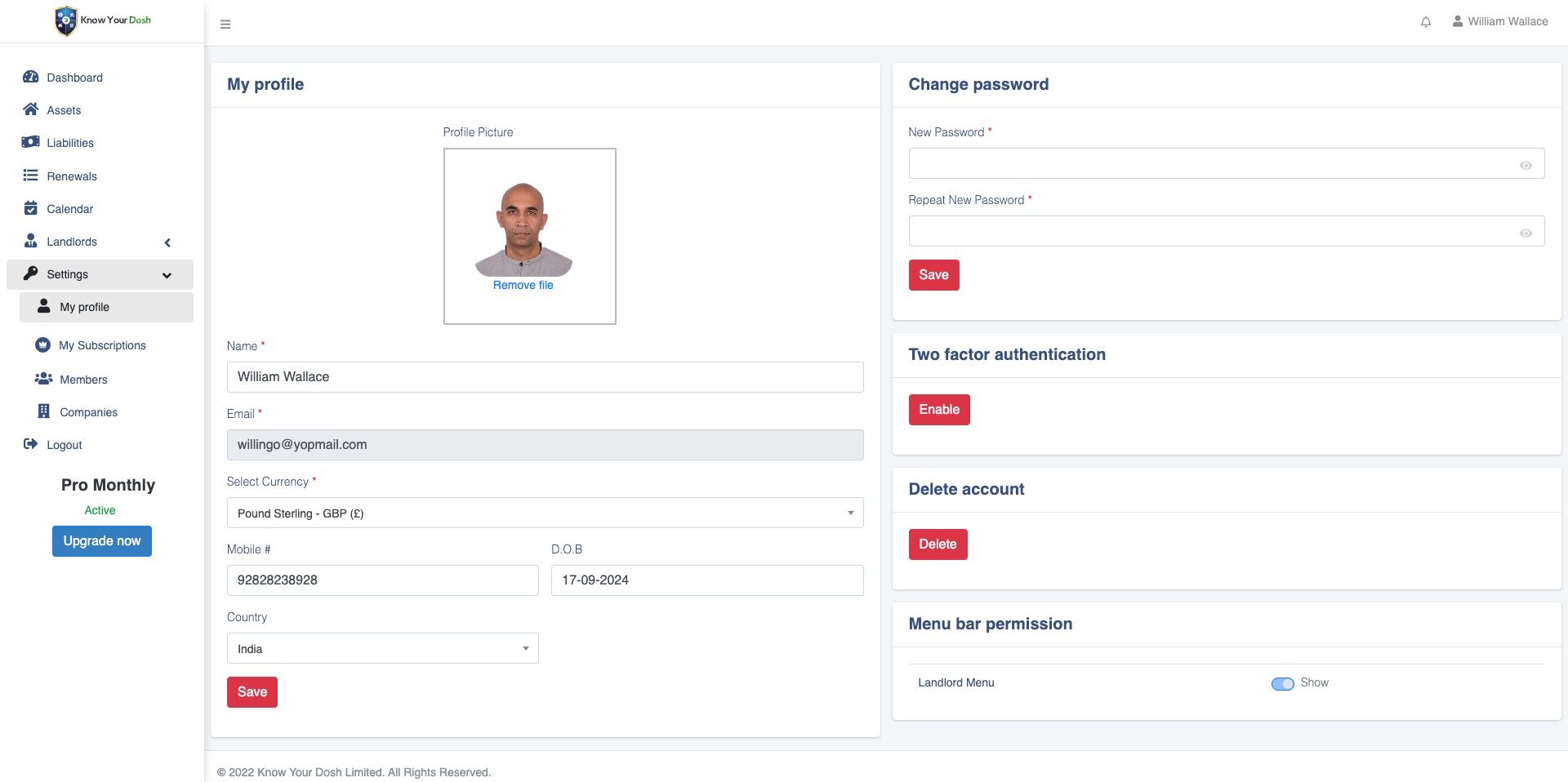Save the My profile form
The image size is (1568, 782).
252,692
